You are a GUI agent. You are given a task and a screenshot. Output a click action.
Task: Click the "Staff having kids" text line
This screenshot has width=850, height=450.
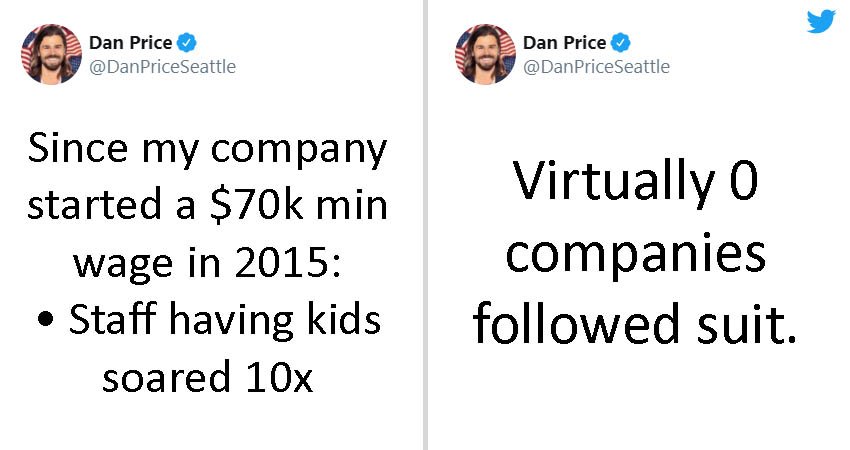point(223,319)
